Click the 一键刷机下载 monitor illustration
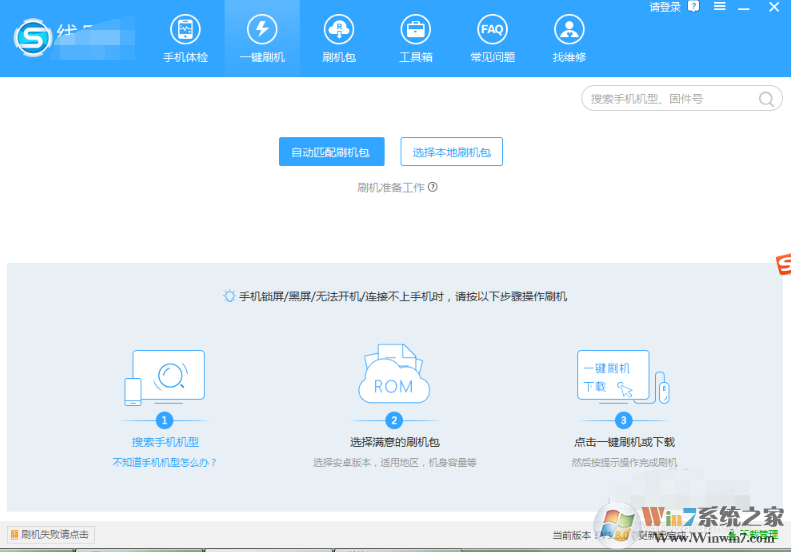The width and height of the screenshot is (791, 552). [x=622, y=377]
